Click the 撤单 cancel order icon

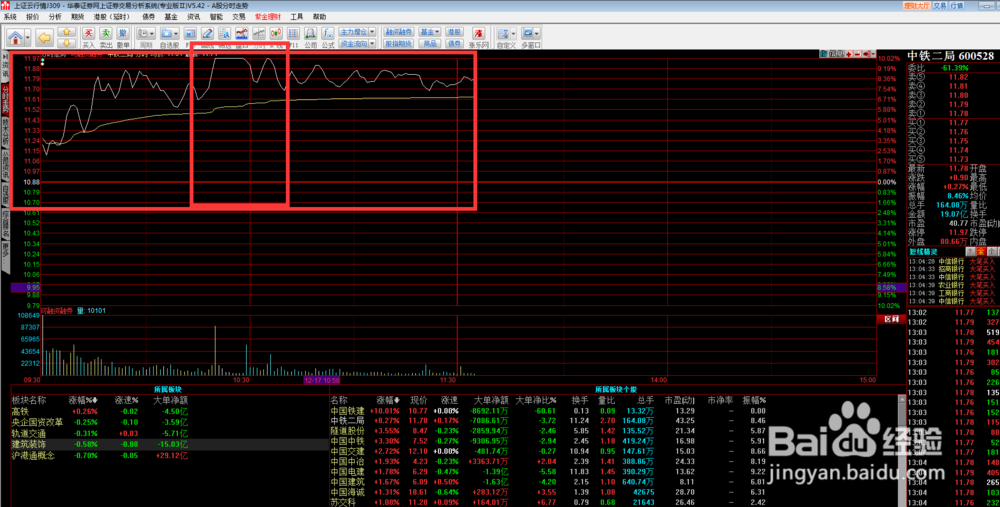[124, 37]
